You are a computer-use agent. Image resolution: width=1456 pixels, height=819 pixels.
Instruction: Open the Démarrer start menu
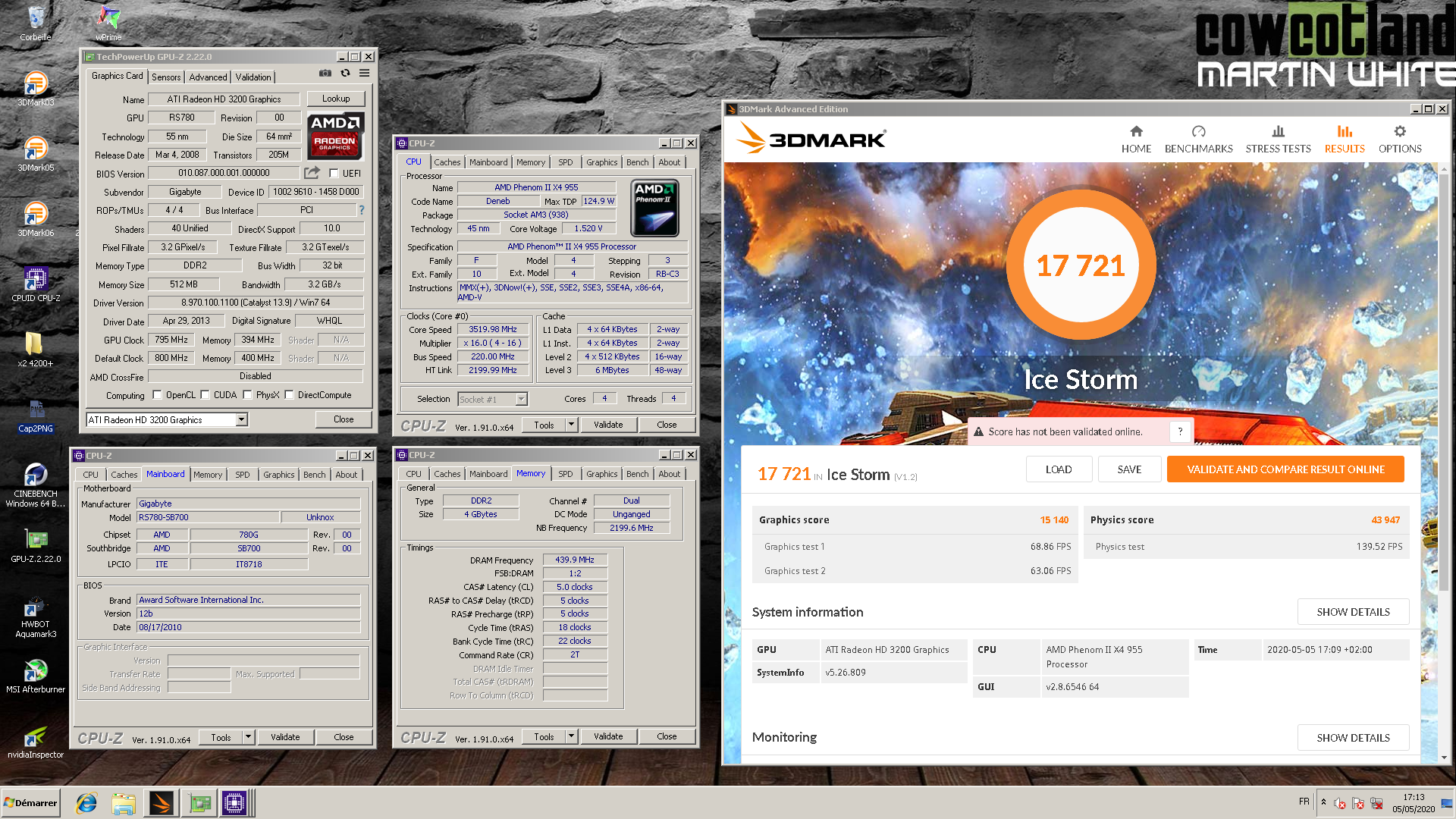click(31, 803)
